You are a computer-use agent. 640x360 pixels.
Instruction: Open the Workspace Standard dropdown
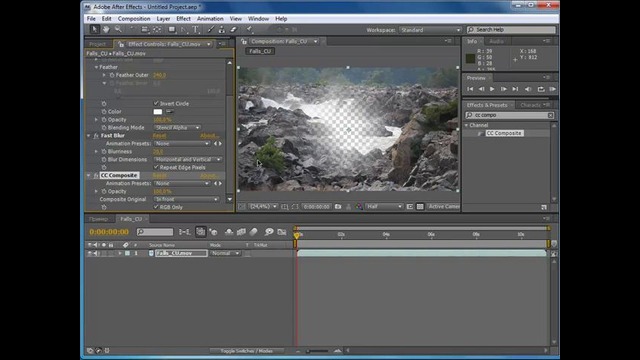(x=431, y=30)
